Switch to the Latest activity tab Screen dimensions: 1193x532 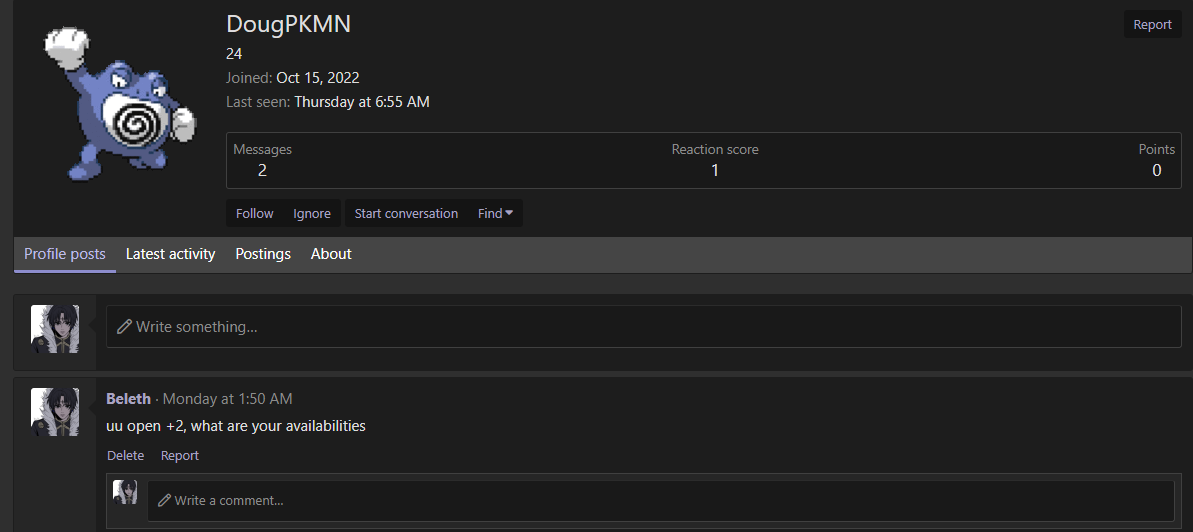[170, 254]
